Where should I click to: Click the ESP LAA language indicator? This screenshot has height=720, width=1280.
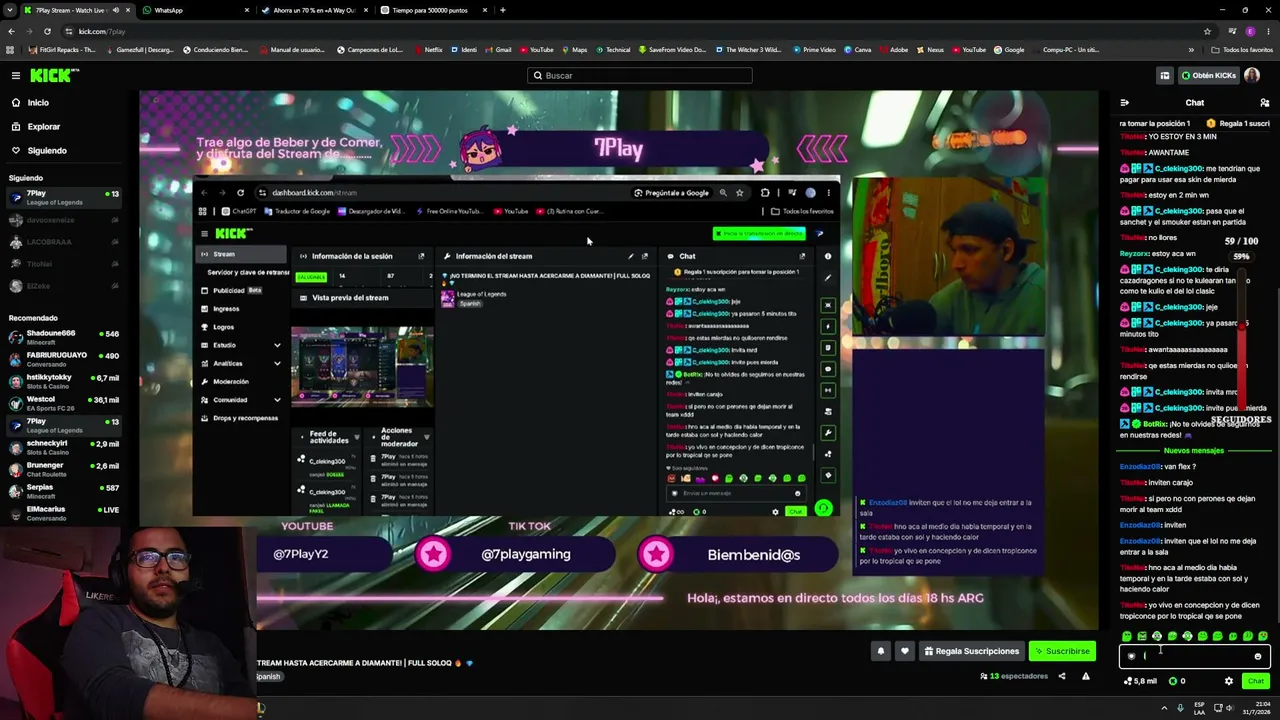point(1199,708)
